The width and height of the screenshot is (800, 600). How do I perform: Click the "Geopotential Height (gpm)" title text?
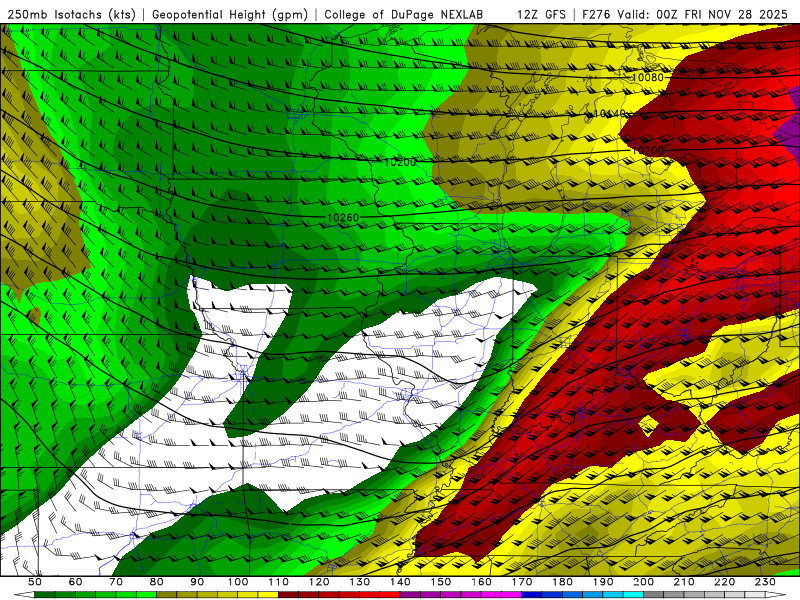[x=230, y=15]
